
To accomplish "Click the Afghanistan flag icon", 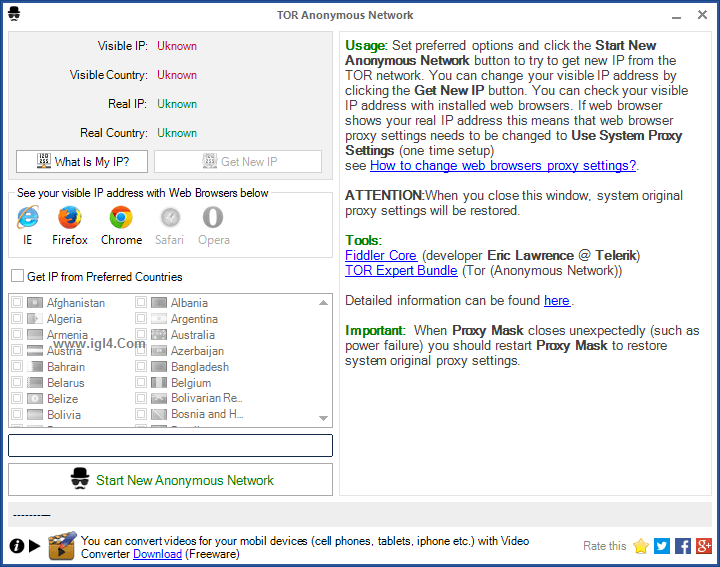I will (35, 303).
